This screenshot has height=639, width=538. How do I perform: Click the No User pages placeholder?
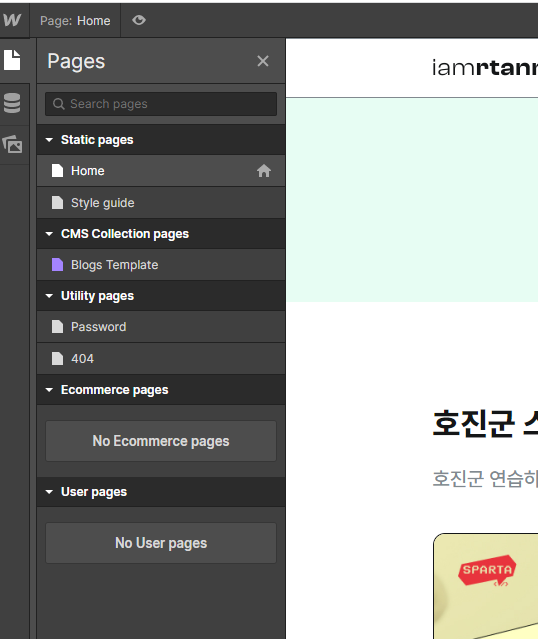coord(161,543)
